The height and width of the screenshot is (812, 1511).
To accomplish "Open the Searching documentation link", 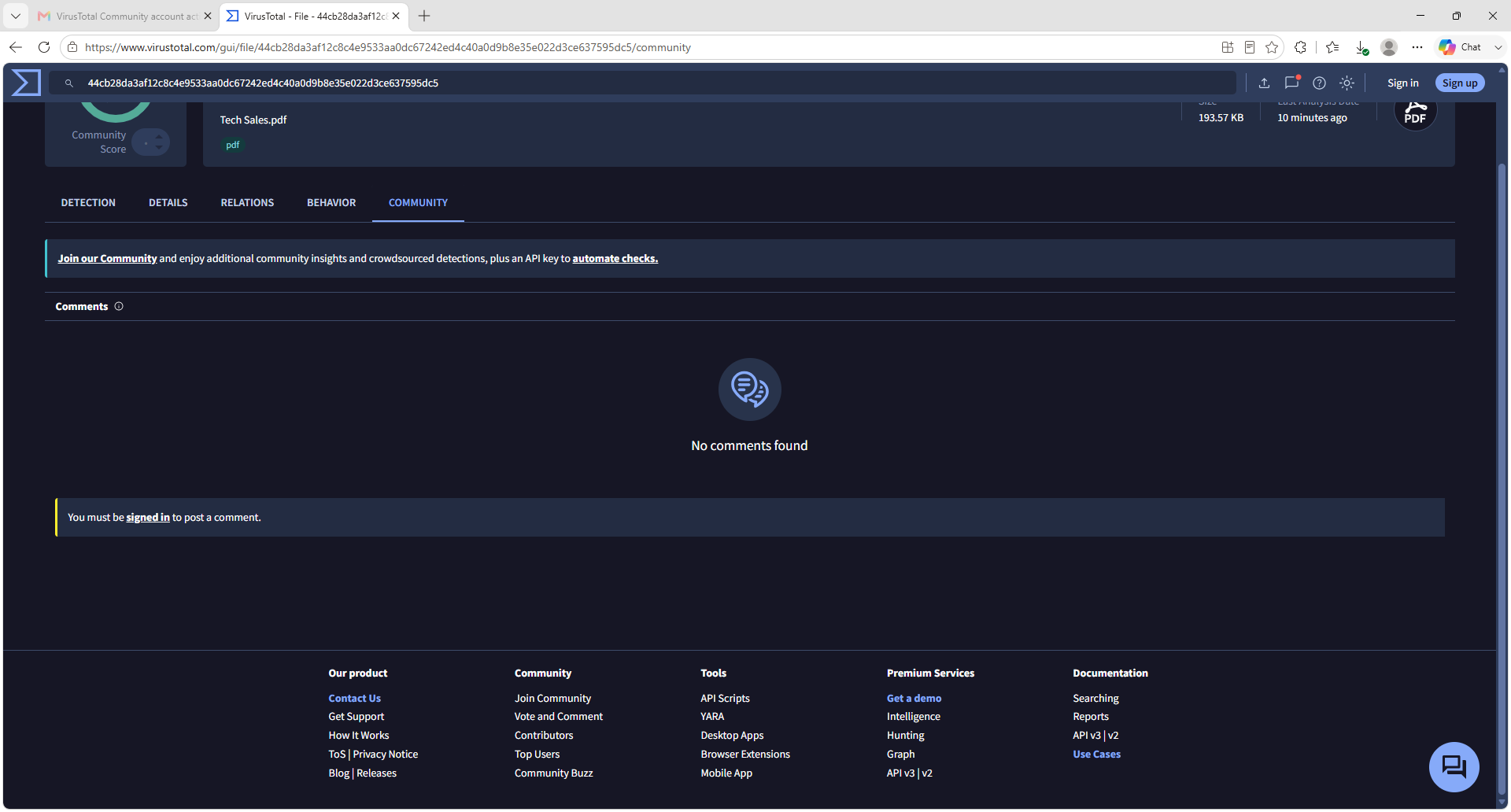I will tap(1095, 699).
